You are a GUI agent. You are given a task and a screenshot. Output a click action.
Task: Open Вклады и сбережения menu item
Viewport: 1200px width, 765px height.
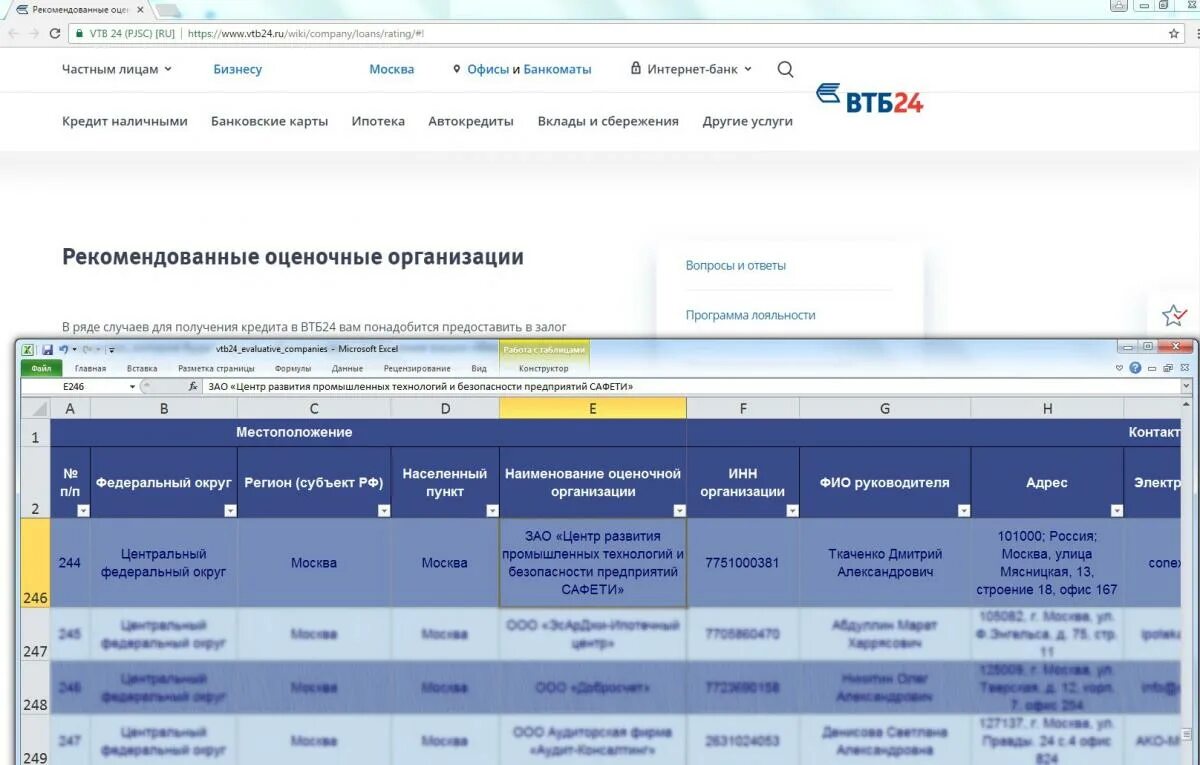tap(608, 121)
